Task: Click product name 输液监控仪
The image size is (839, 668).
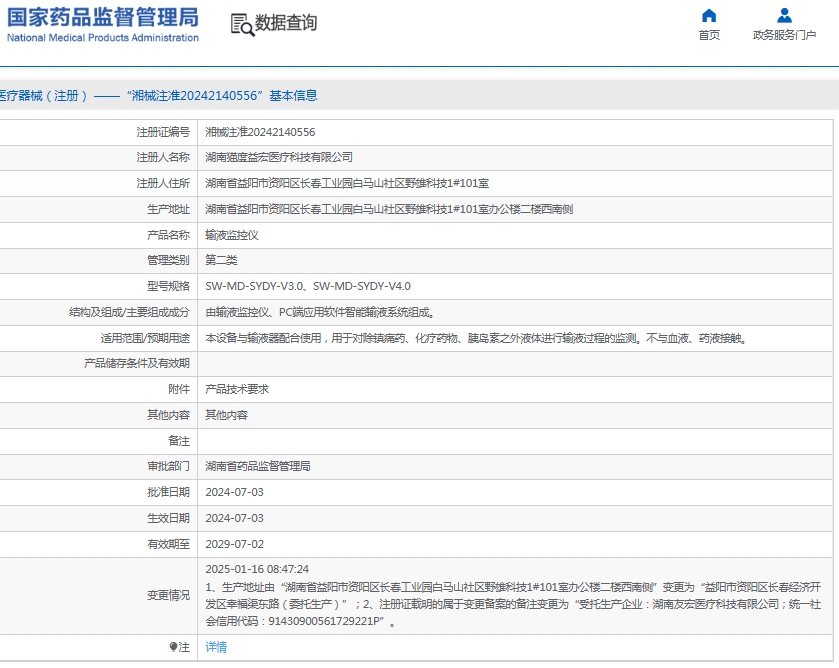Action: [x=232, y=235]
